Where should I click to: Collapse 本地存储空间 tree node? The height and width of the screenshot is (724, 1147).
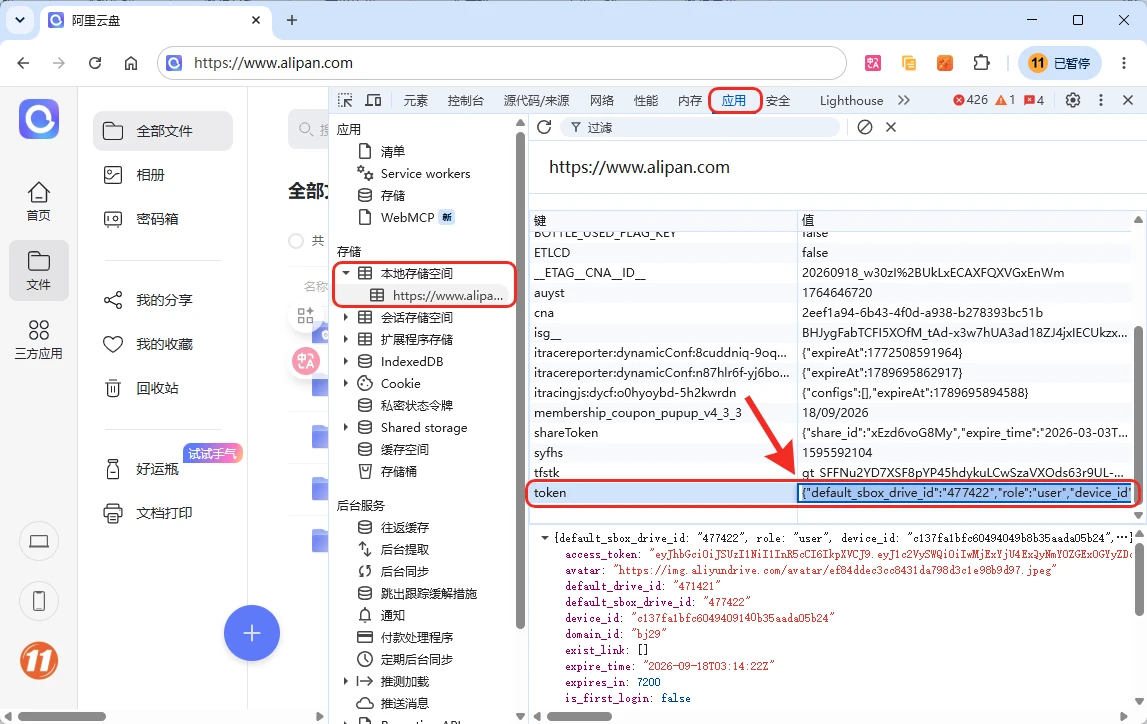346,274
